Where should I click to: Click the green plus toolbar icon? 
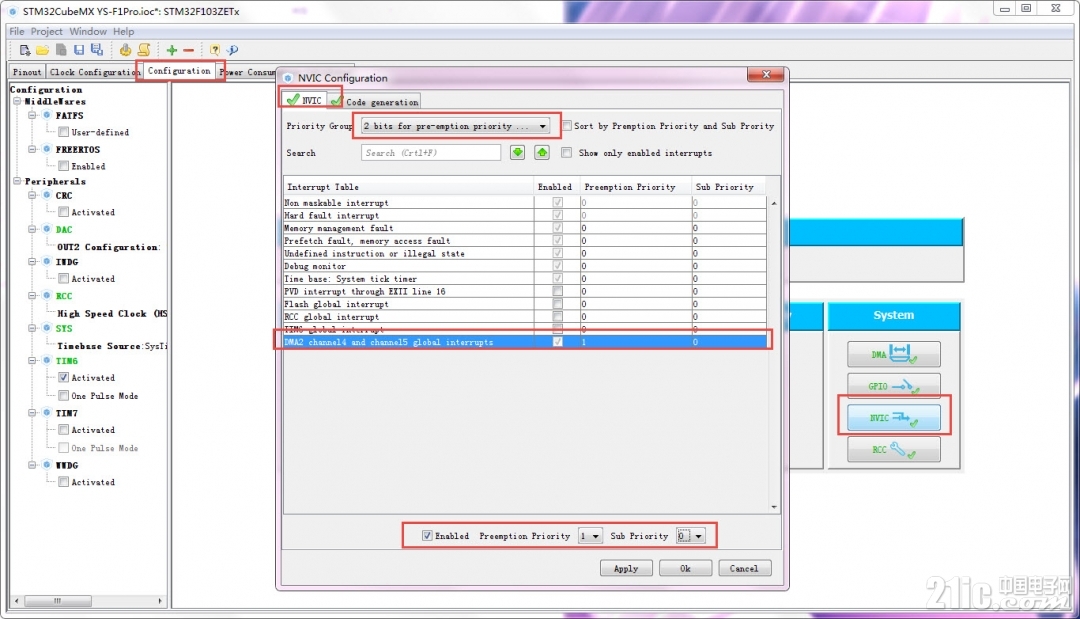point(172,50)
